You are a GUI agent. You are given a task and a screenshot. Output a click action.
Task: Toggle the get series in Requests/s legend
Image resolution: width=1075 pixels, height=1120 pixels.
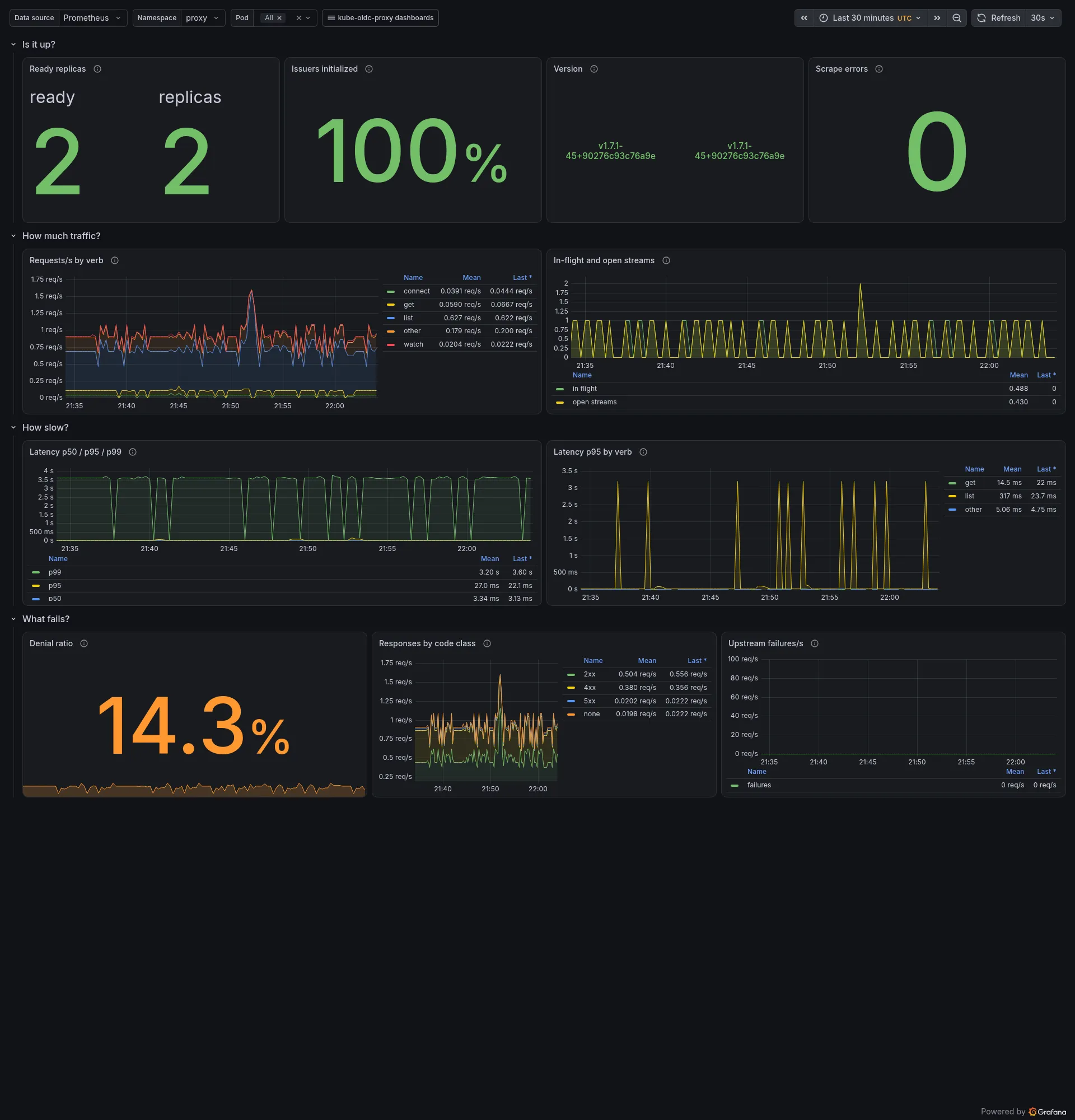tap(409, 305)
